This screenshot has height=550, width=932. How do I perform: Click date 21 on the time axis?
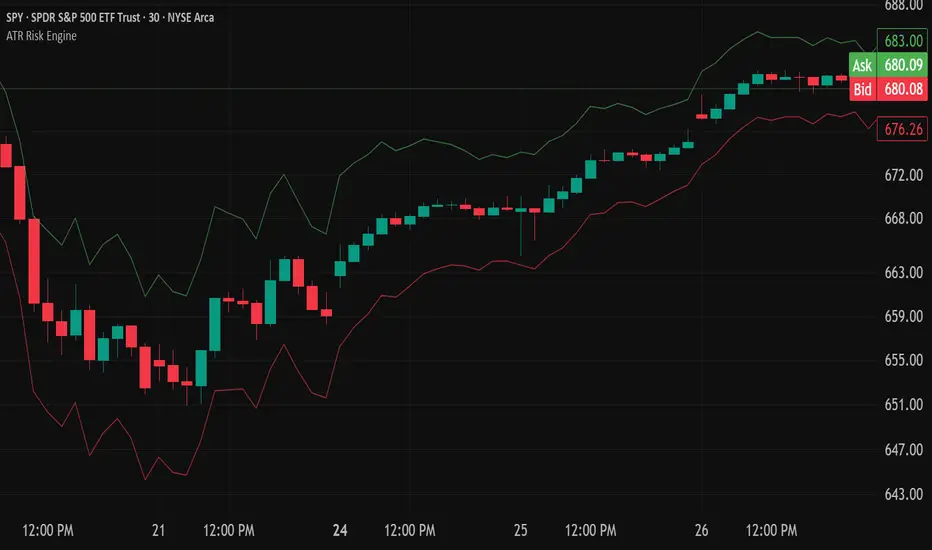click(157, 528)
